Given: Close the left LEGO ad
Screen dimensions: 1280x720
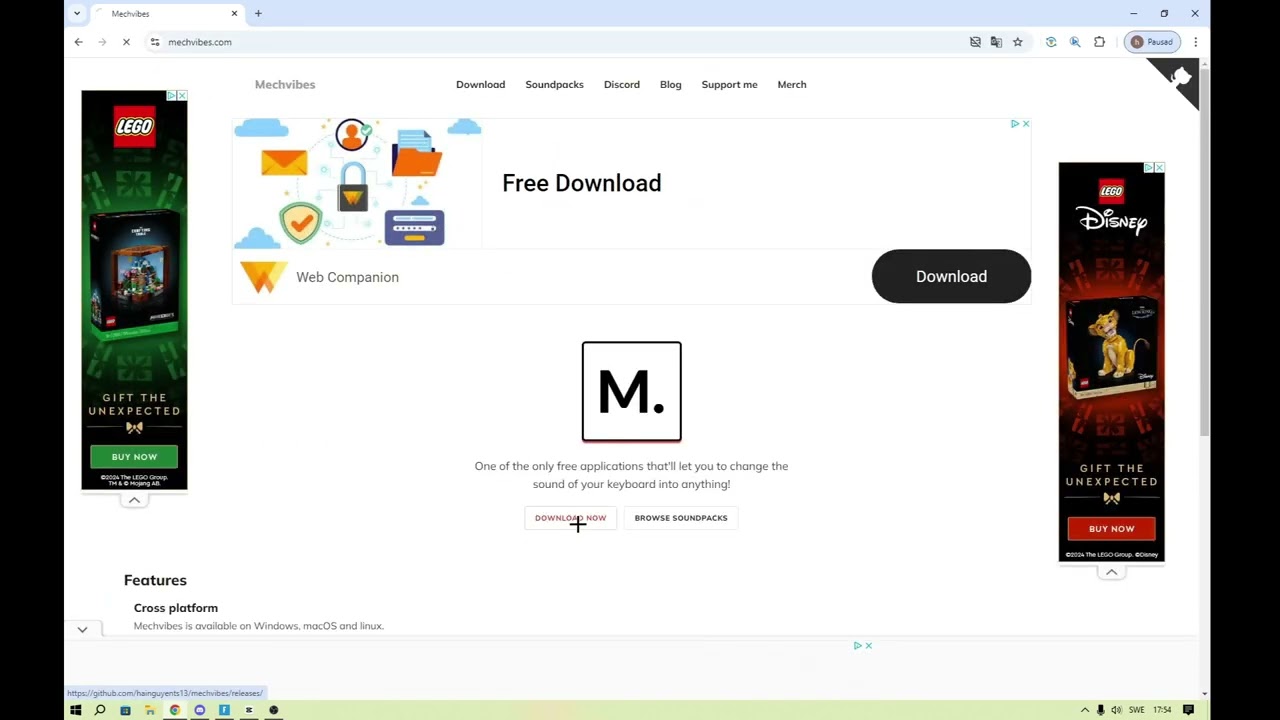Looking at the screenshot, I should (x=182, y=96).
